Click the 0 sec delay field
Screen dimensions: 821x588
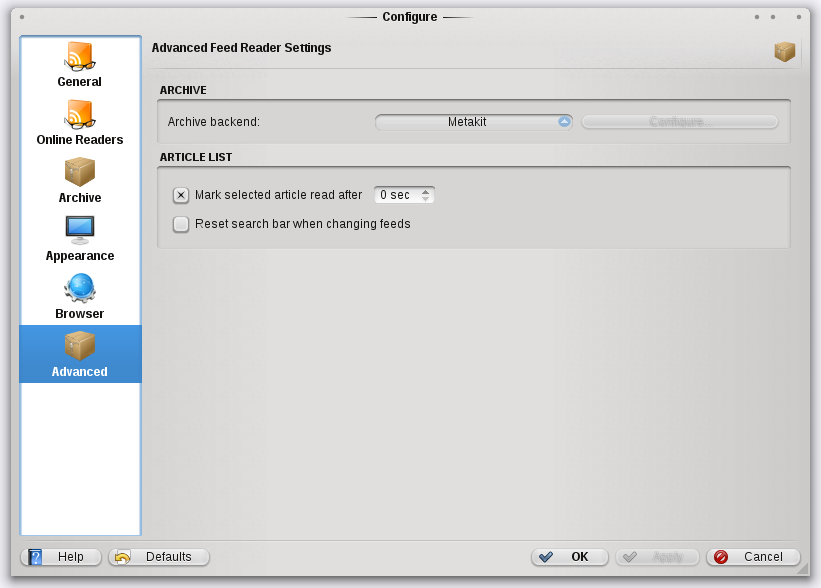[x=404, y=195]
